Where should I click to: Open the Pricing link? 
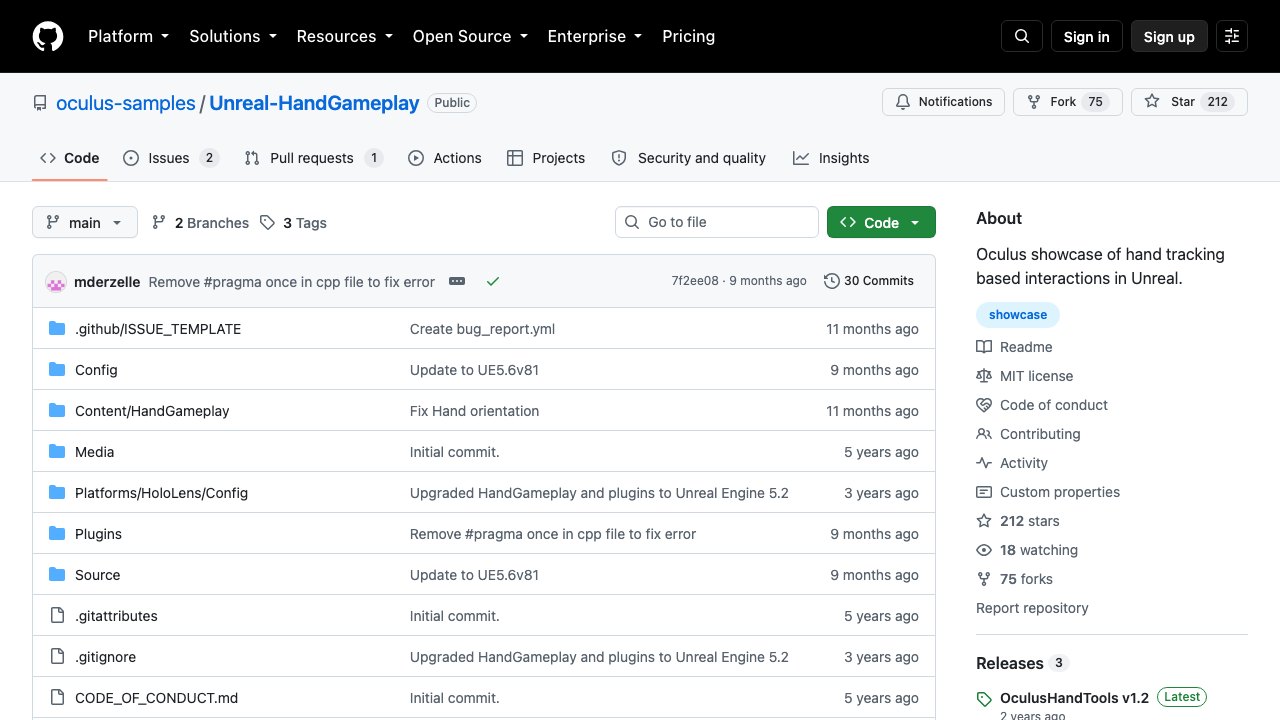coord(689,36)
